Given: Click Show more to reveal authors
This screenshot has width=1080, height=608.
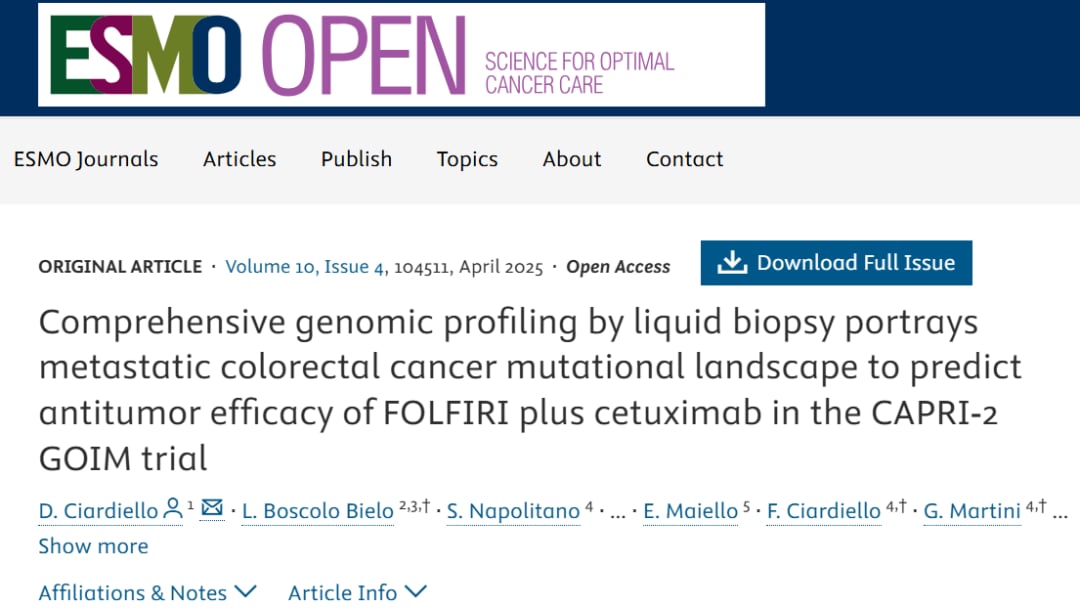Looking at the screenshot, I should pyautogui.click(x=93, y=546).
